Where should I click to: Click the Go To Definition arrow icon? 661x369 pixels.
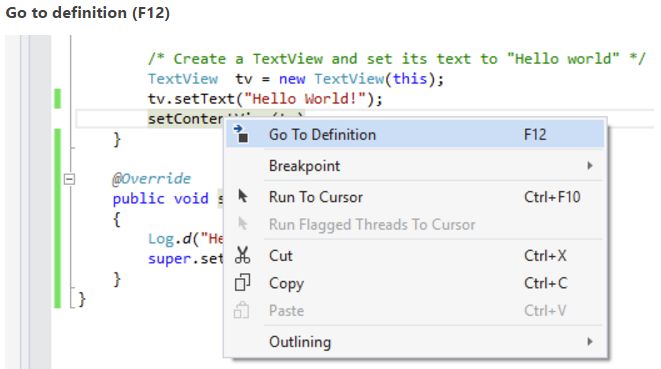242,134
